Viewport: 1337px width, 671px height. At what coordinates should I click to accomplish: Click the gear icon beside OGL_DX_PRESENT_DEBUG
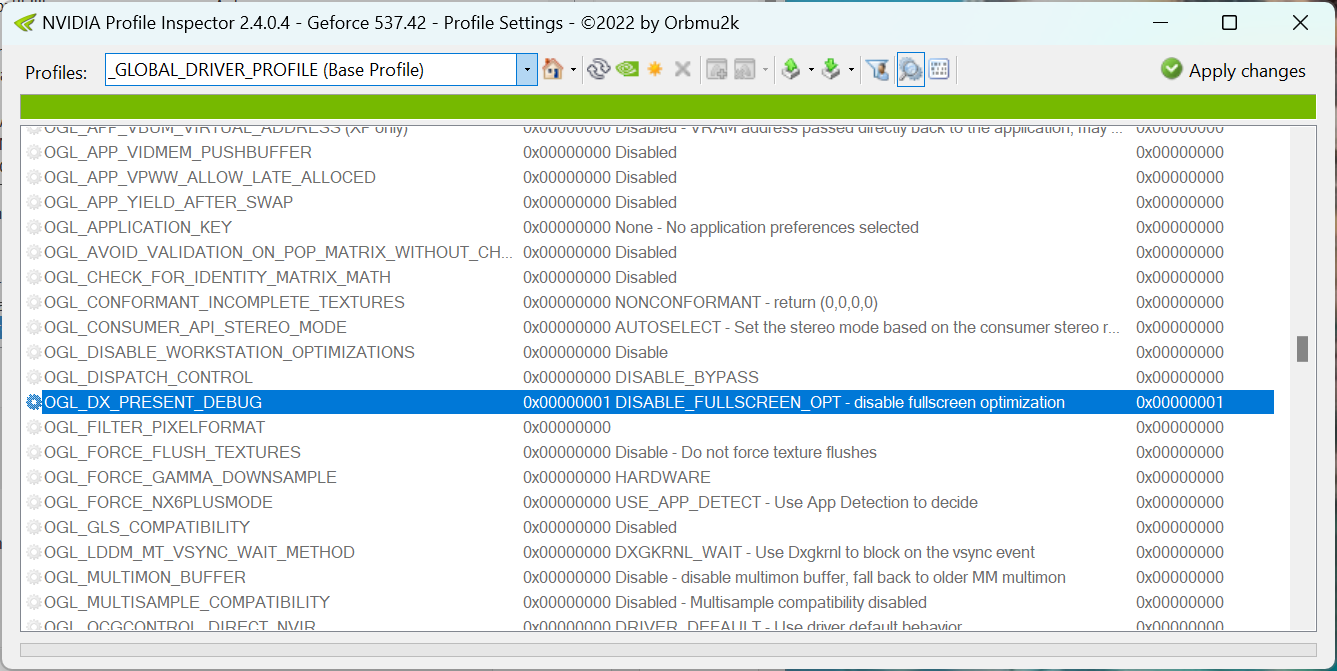pyautogui.click(x=34, y=402)
